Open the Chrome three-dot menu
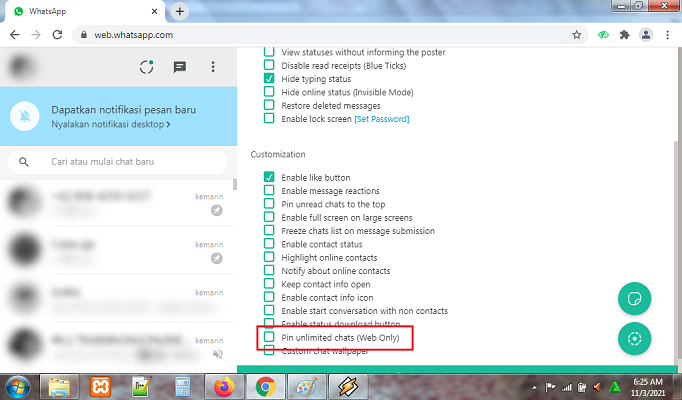Viewport: 682px width, 400px height. [x=667, y=35]
